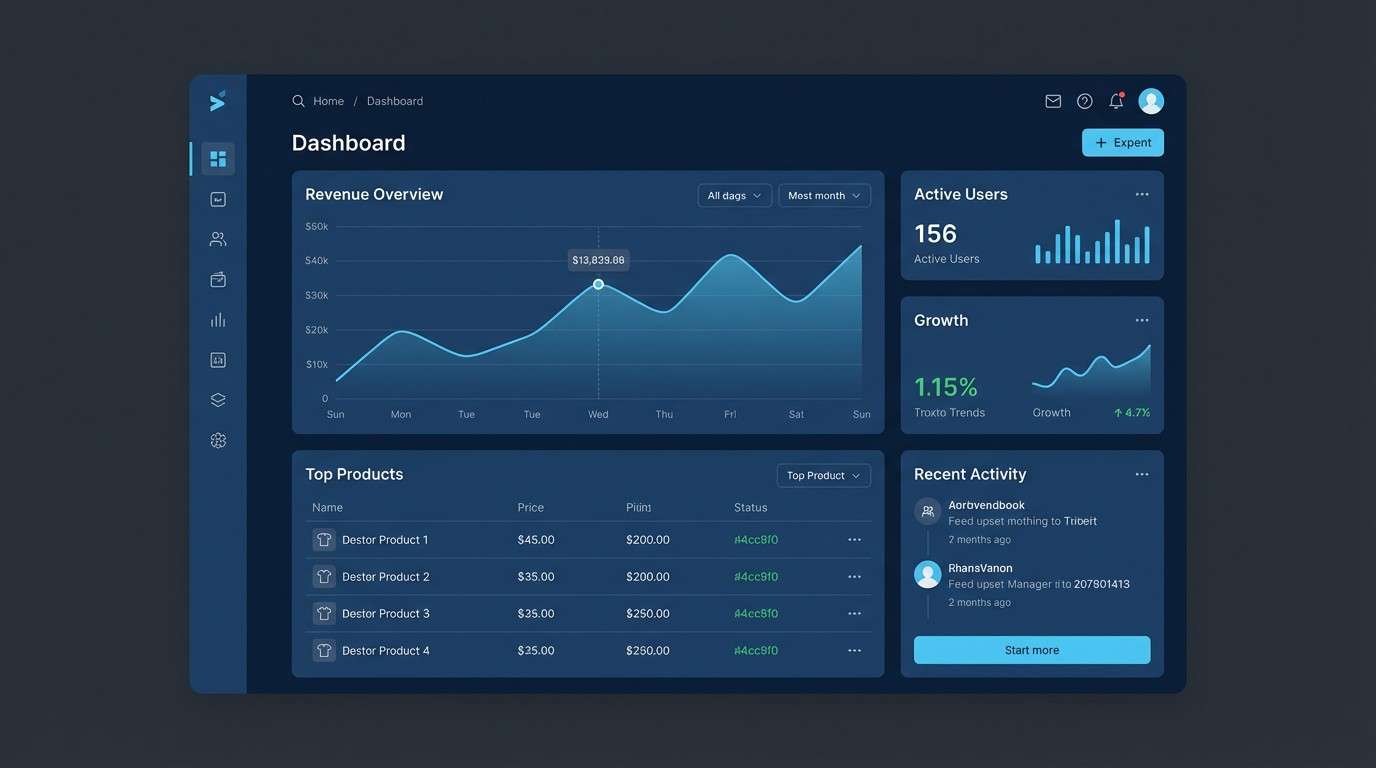1376x768 pixels.
Task: Open the All dags filter dropdown
Action: pos(734,194)
